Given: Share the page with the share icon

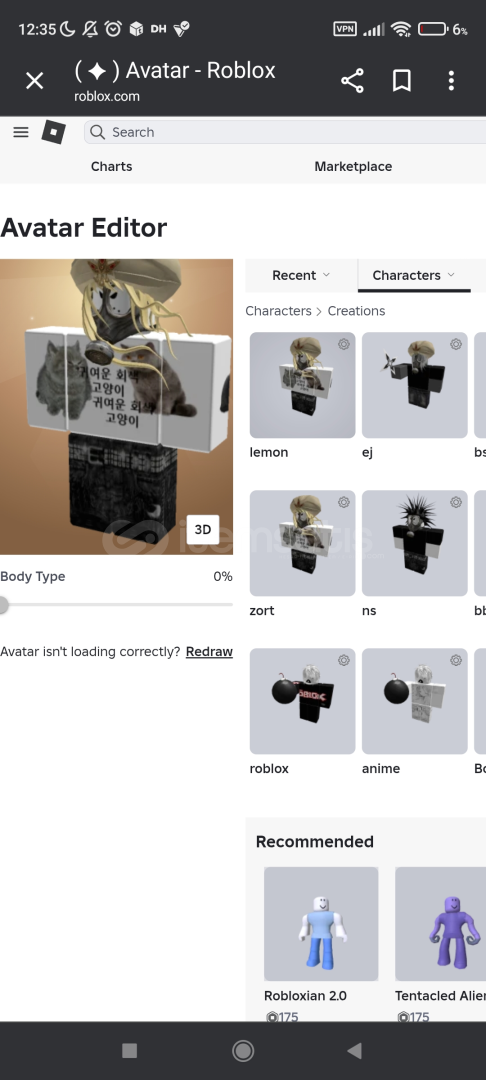Looking at the screenshot, I should point(352,81).
